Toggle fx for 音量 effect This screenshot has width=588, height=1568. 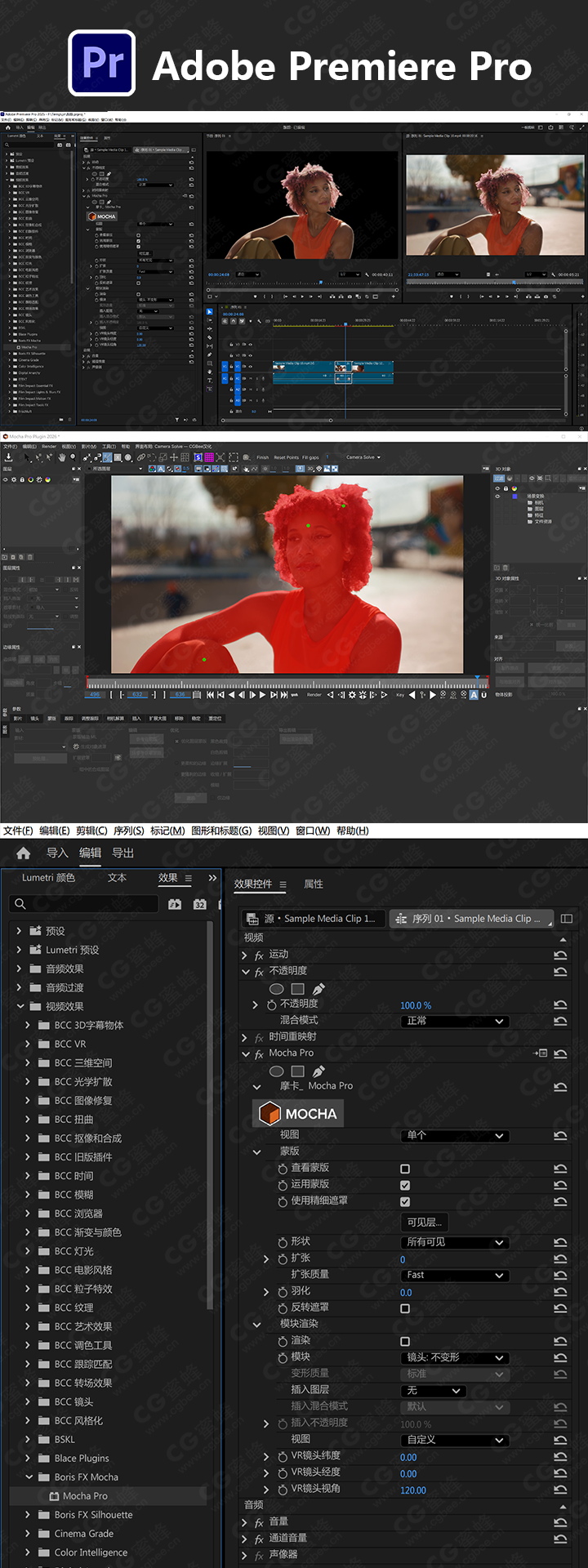(259, 1522)
